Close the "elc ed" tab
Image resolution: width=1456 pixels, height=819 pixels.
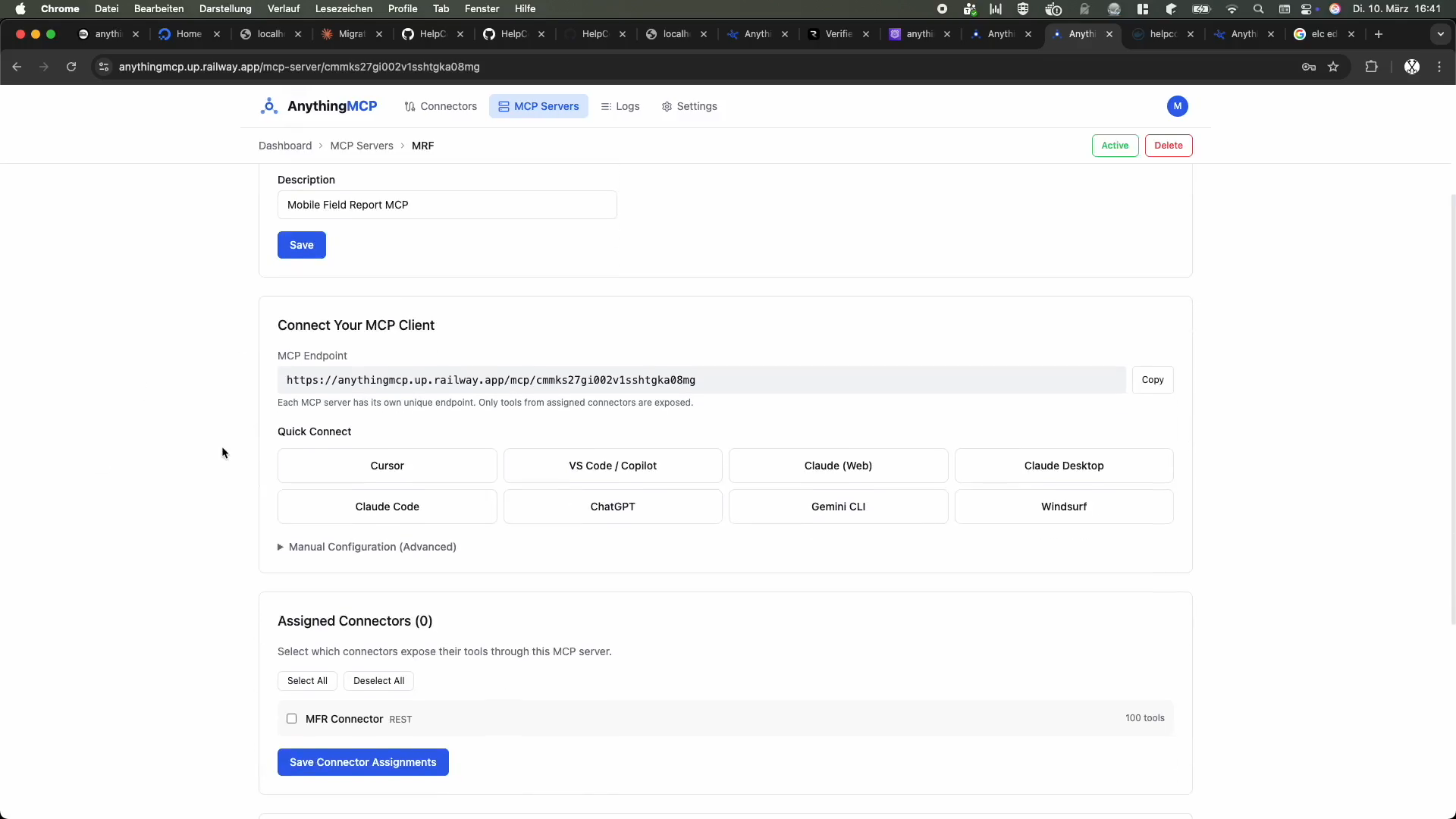click(1351, 34)
